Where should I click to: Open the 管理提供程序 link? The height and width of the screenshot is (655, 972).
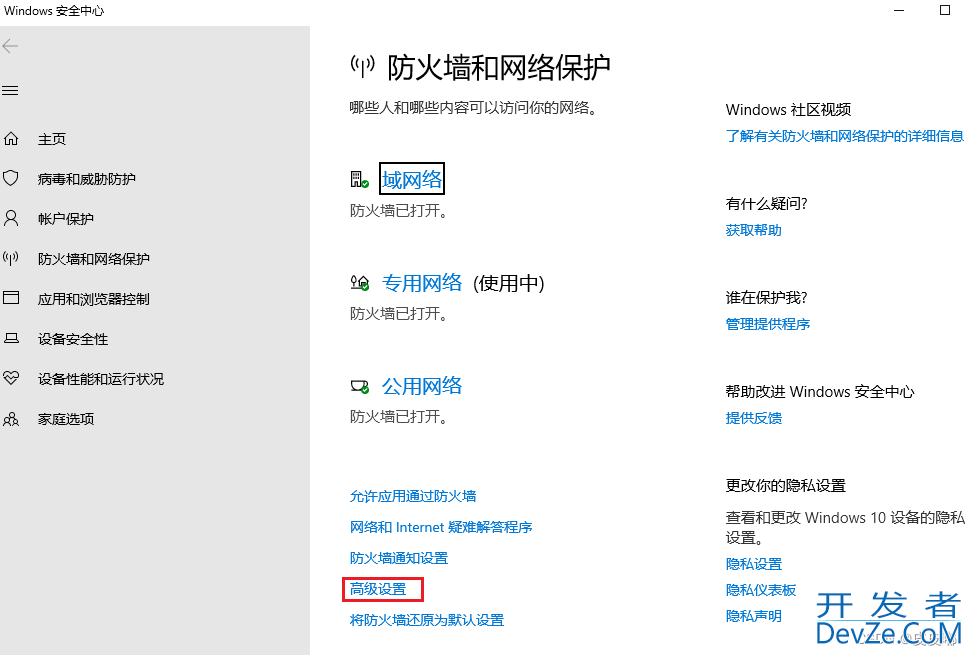767,324
